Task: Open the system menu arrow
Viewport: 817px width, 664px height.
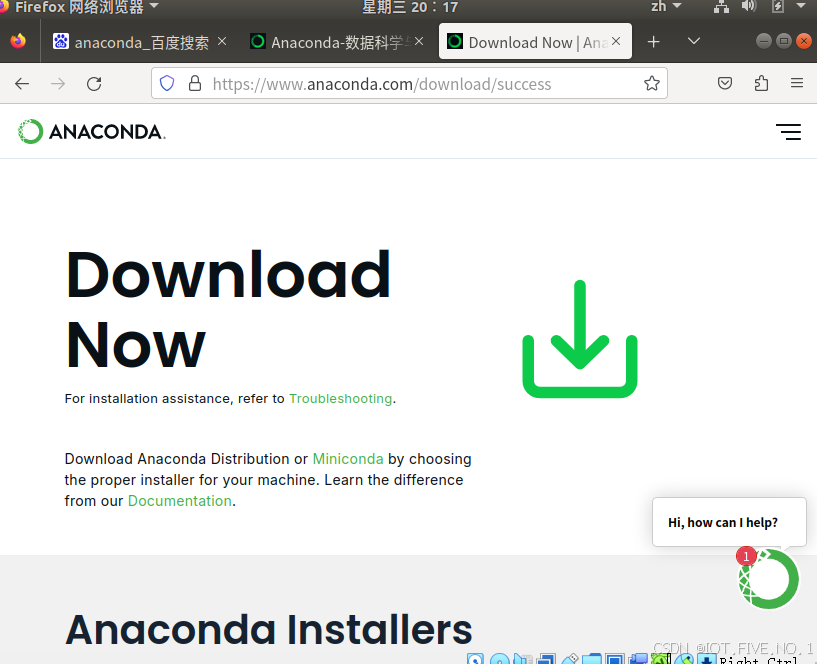Action: tap(801, 6)
